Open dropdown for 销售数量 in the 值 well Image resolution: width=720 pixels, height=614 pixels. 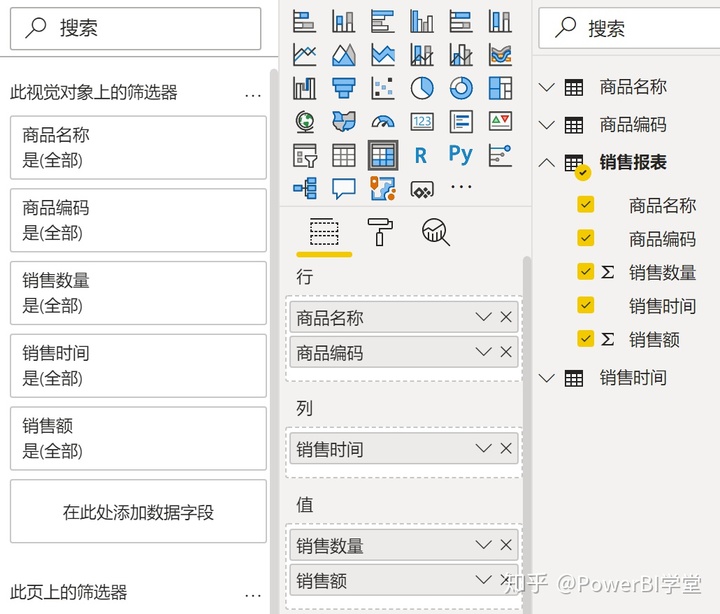484,545
